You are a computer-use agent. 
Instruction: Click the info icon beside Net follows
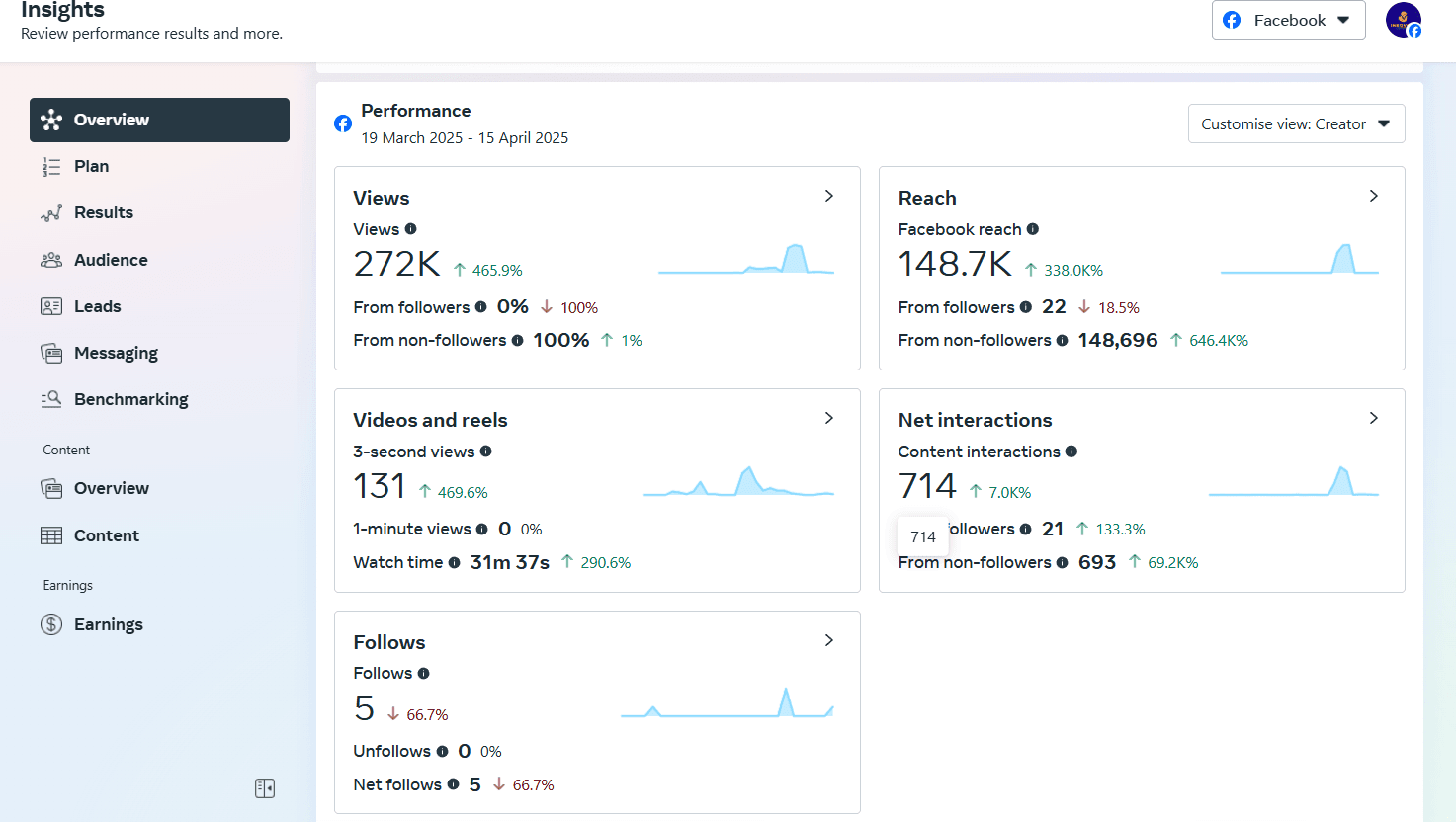coord(454,784)
